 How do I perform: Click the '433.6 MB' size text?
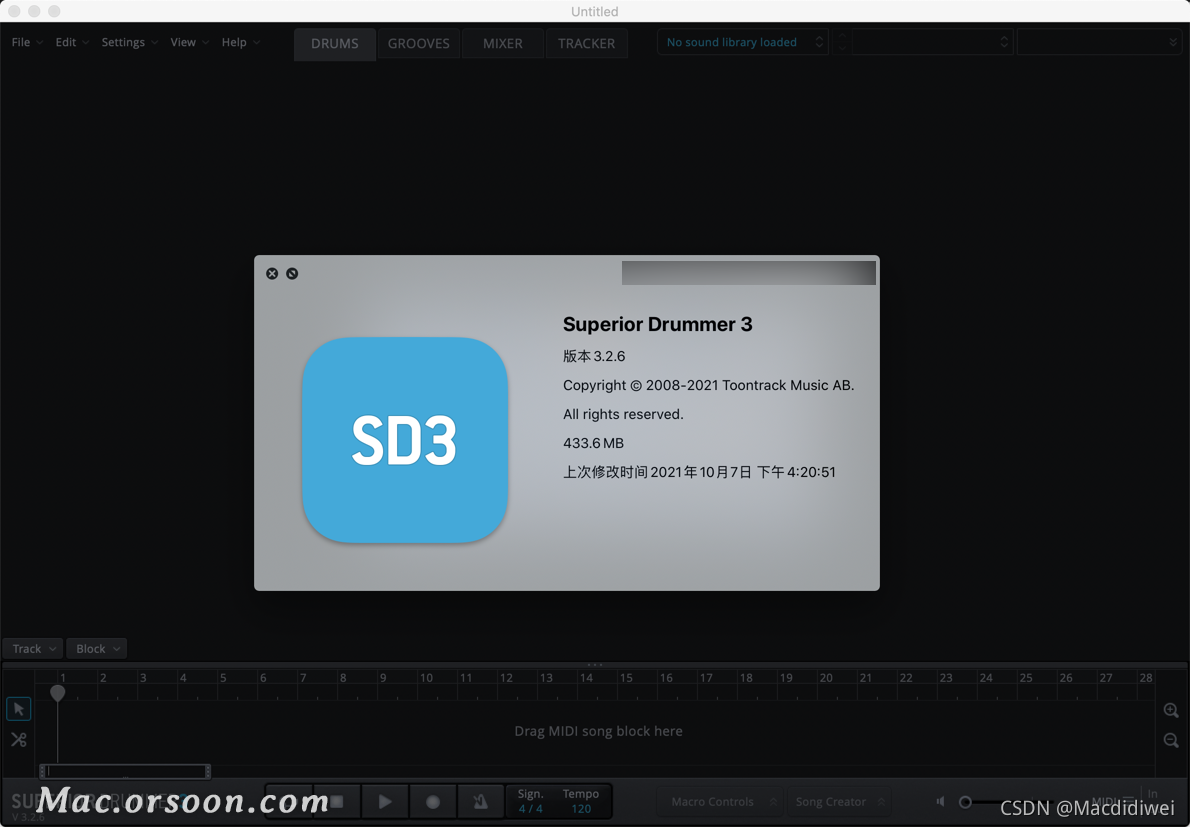pos(593,443)
